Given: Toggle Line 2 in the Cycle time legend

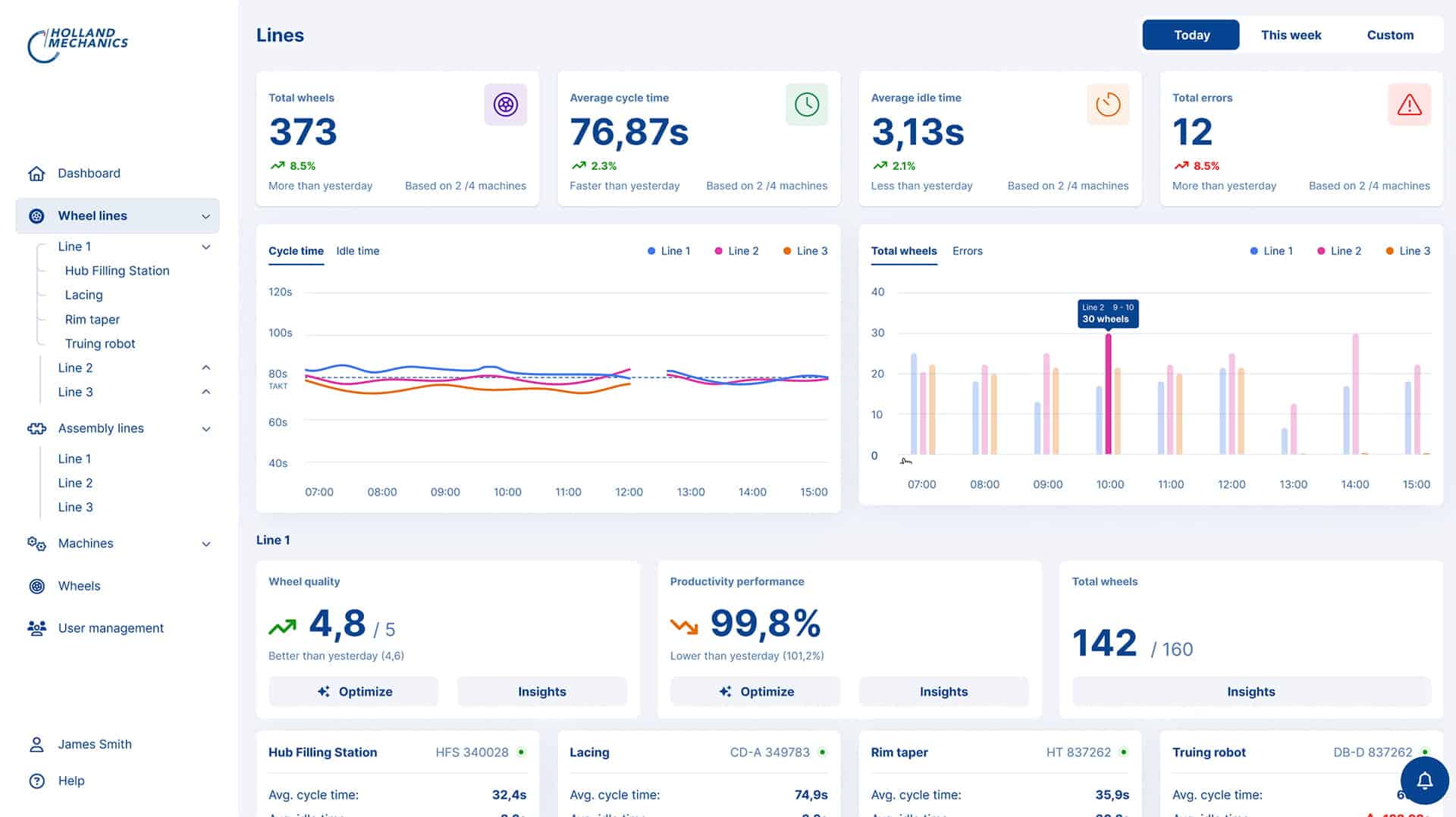Looking at the screenshot, I should point(736,251).
